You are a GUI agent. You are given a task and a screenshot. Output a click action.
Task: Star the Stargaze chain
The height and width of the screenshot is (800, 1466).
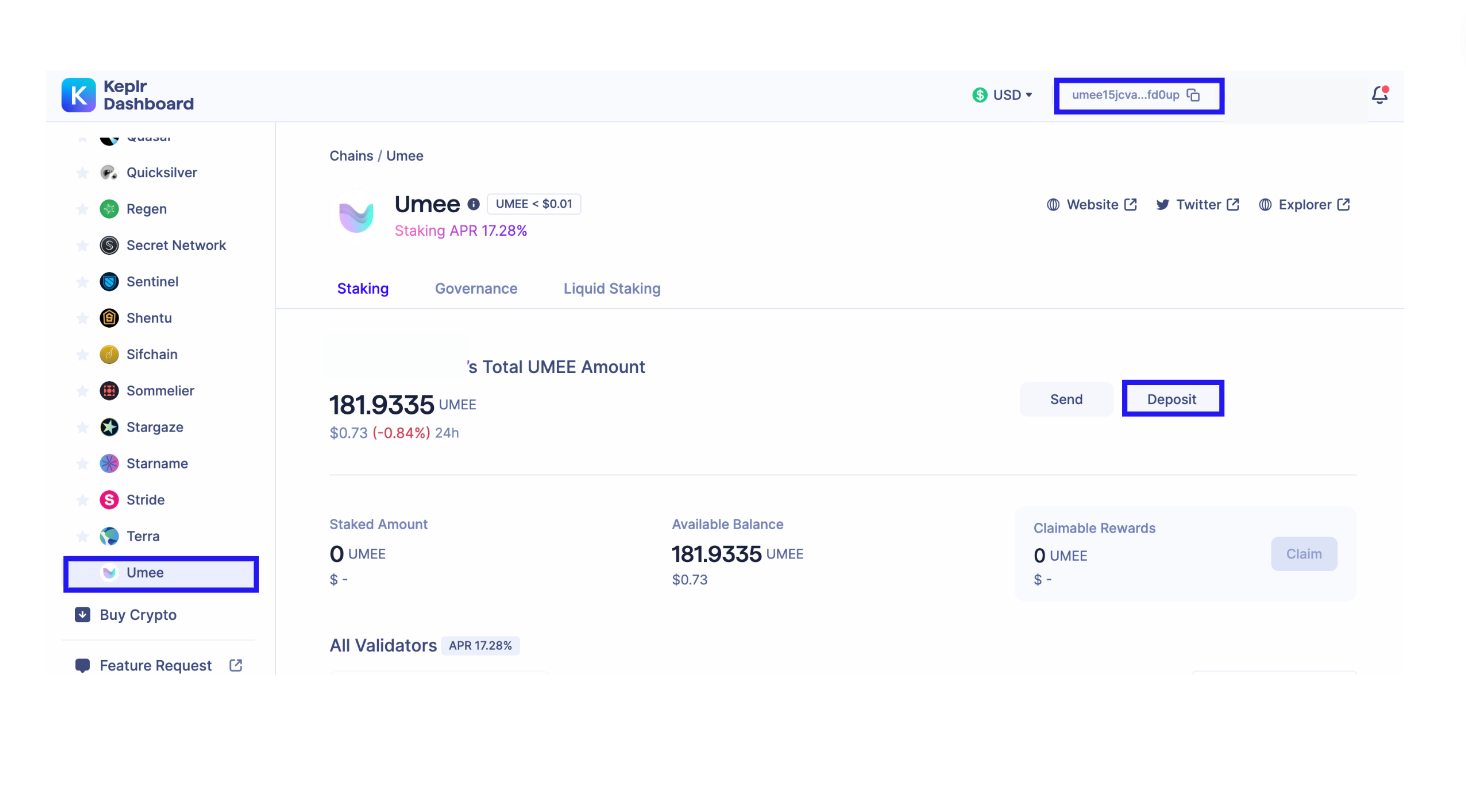click(x=82, y=427)
